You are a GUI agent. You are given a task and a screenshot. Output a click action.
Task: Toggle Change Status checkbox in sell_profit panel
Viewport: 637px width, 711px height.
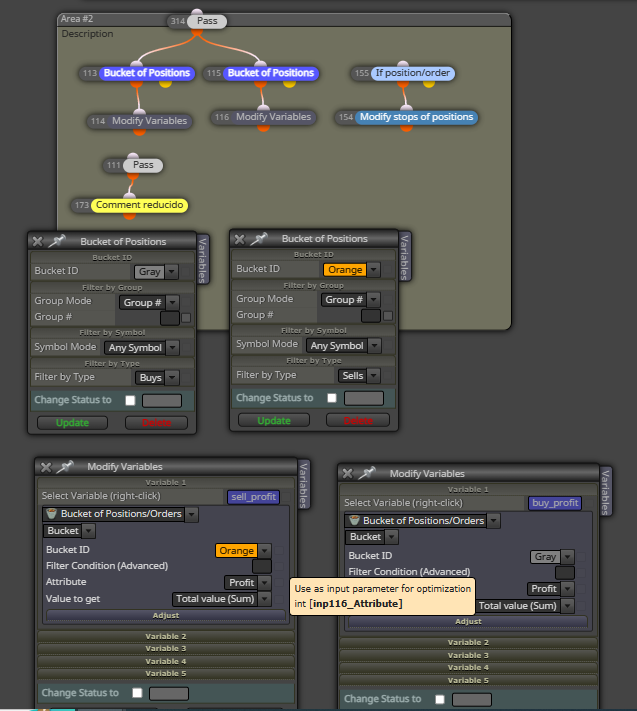click(137, 693)
